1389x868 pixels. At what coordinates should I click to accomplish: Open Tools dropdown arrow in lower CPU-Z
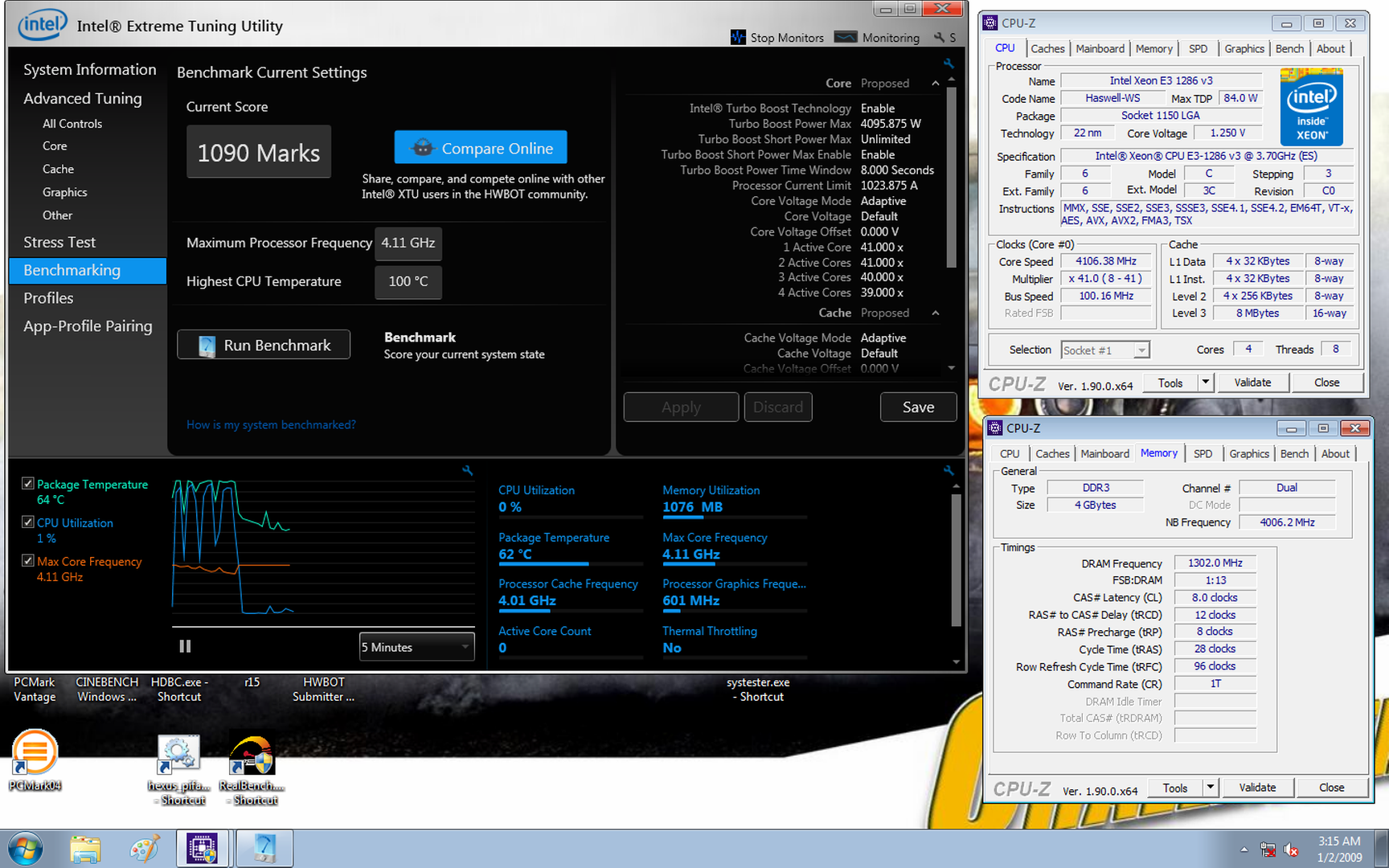pyautogui.click(x=1210, y=788)
